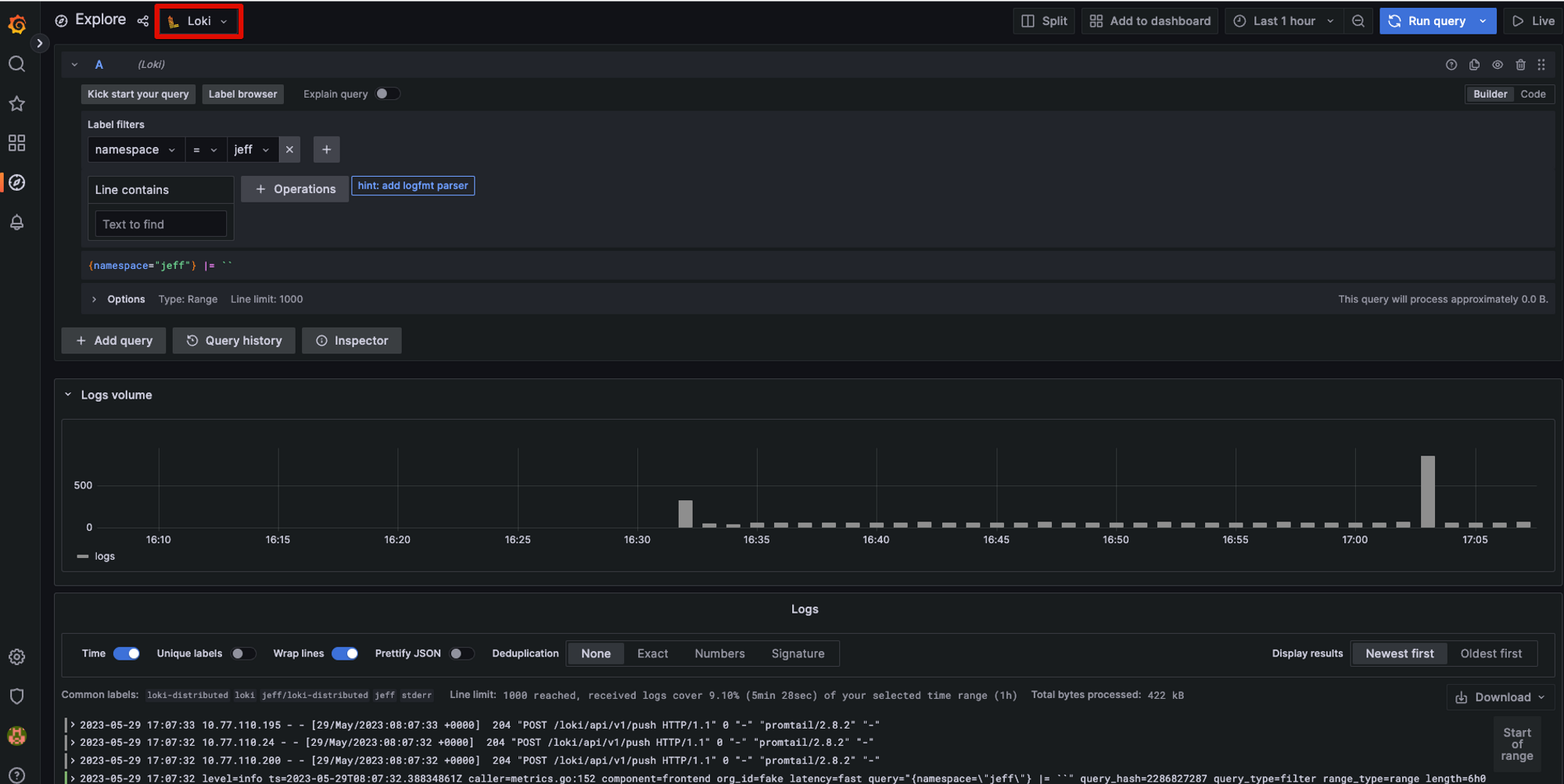Open Query history
Screen dimensions: 1564x784
[x=234, y=341]
